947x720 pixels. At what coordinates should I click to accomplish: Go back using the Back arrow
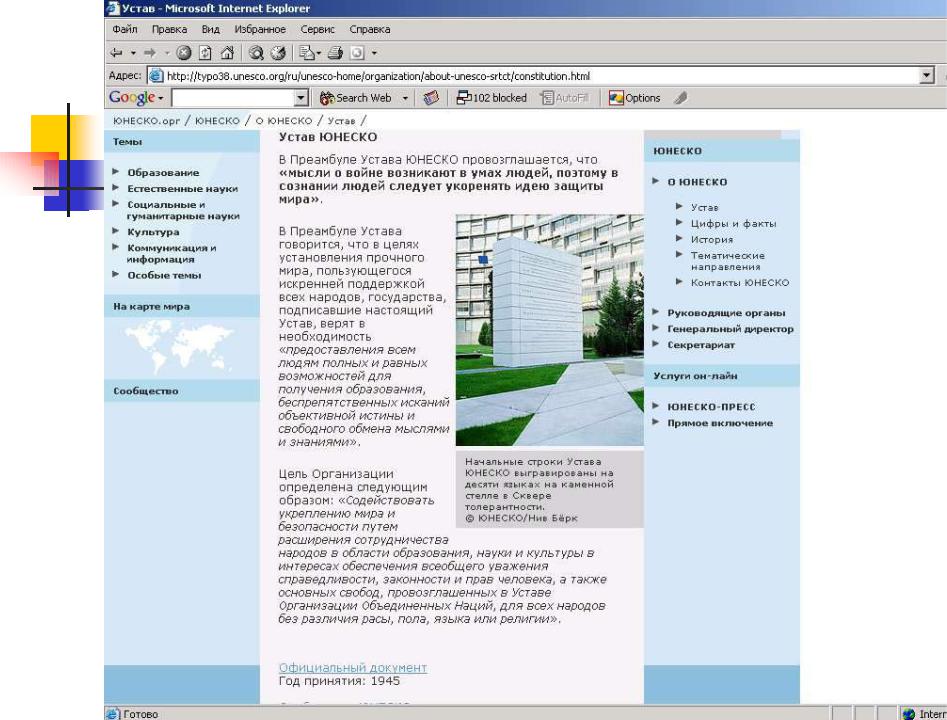coord(117,53)
